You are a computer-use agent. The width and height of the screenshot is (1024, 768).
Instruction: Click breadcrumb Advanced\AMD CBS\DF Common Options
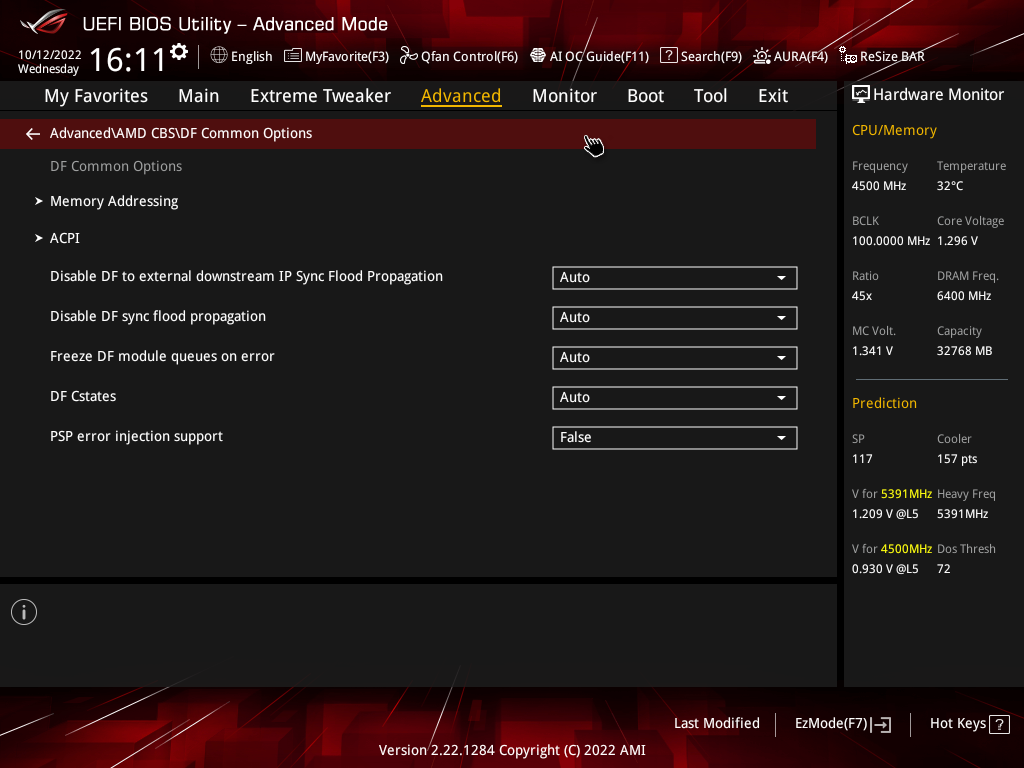pyautogui.click(x=181, y=133)
